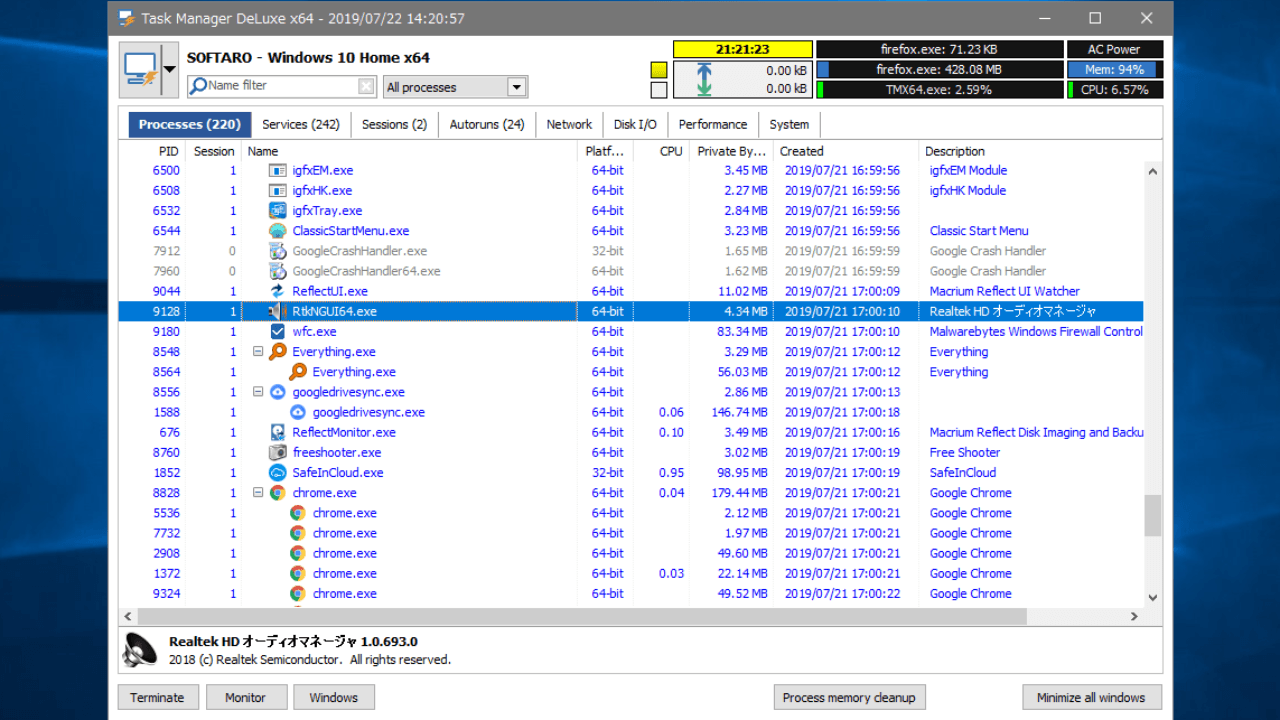Click the chrome.exe icon for PID 5536
1280x720 pixels.
coord(298,513)
